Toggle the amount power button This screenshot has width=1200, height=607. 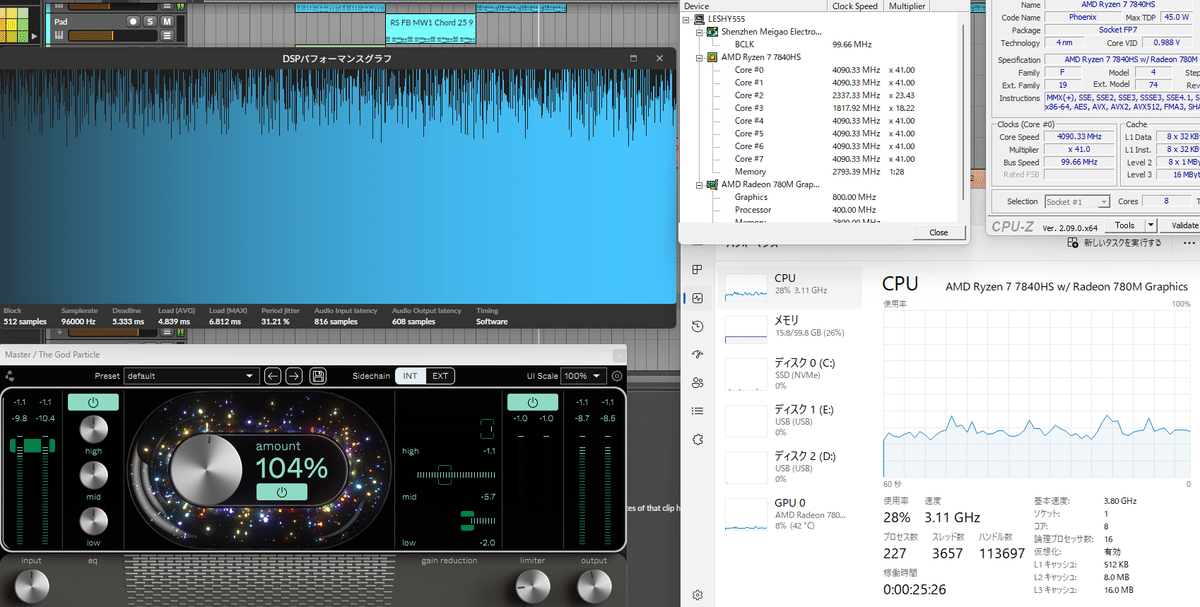pos(282,492)
